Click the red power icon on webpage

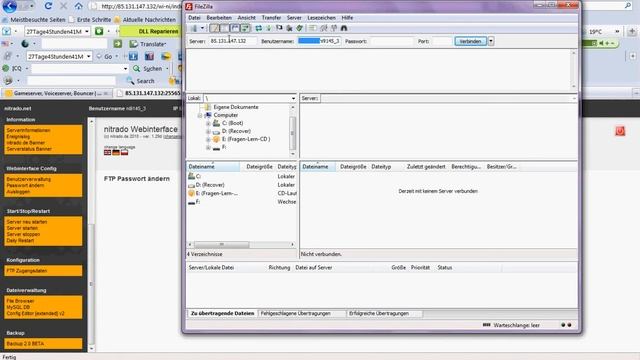tap(620, 131)
